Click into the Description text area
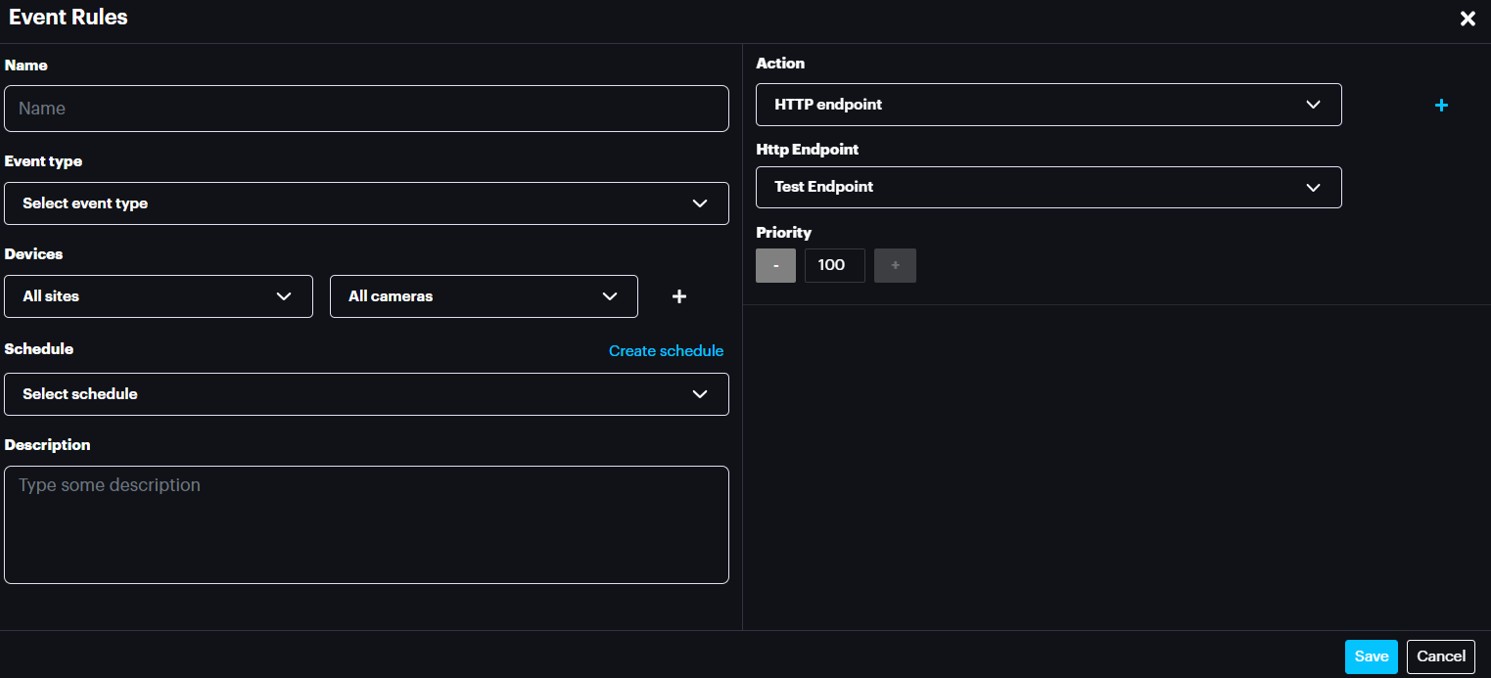 (x=366, y=524)
